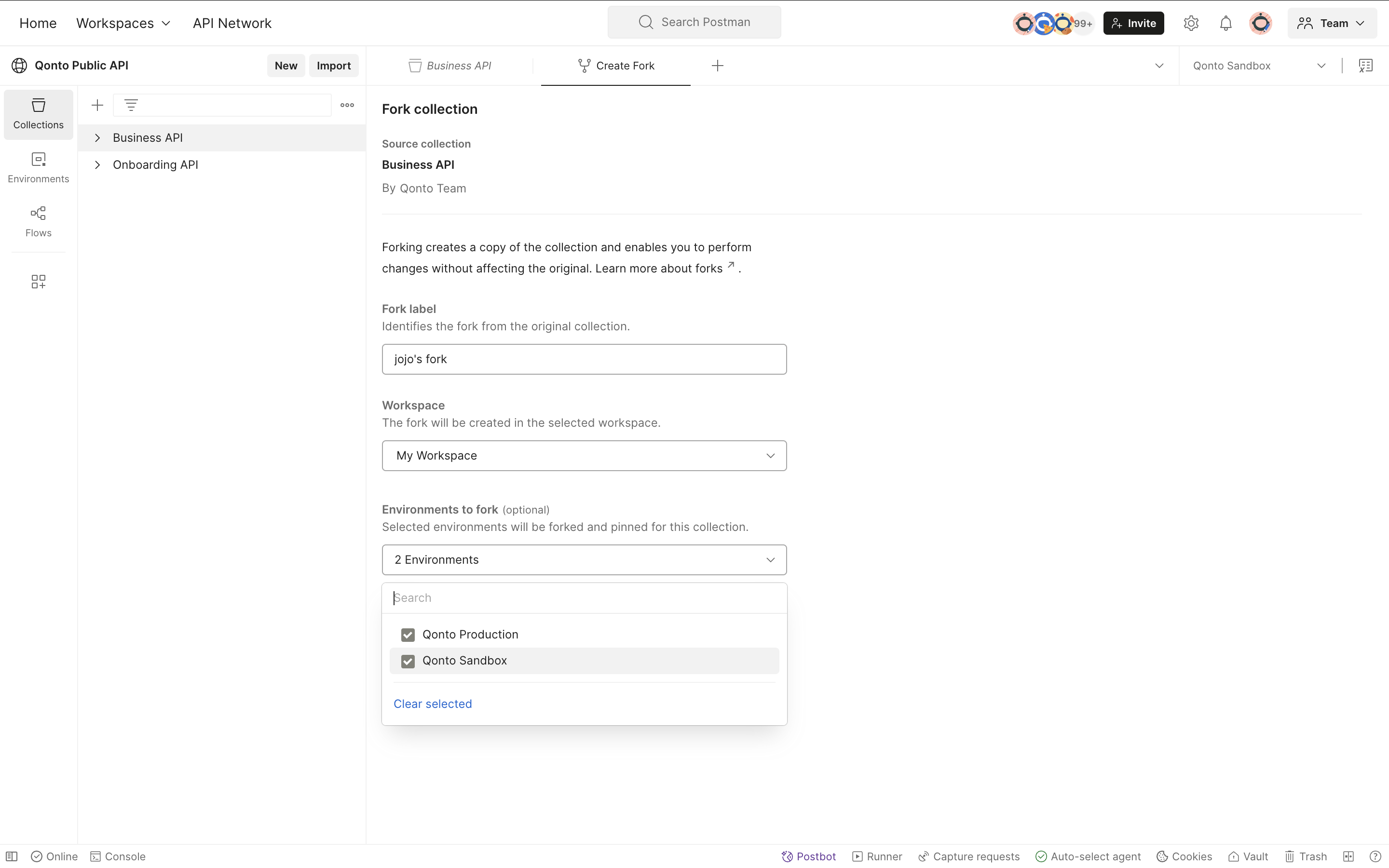Click the Online connection status
Image resolution: width=1389 pixels, height=868 pixels.
point(54,856)
